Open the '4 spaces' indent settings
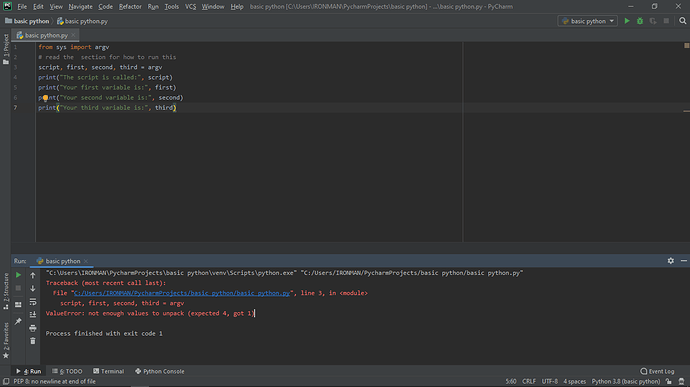 tap(575, 381)
